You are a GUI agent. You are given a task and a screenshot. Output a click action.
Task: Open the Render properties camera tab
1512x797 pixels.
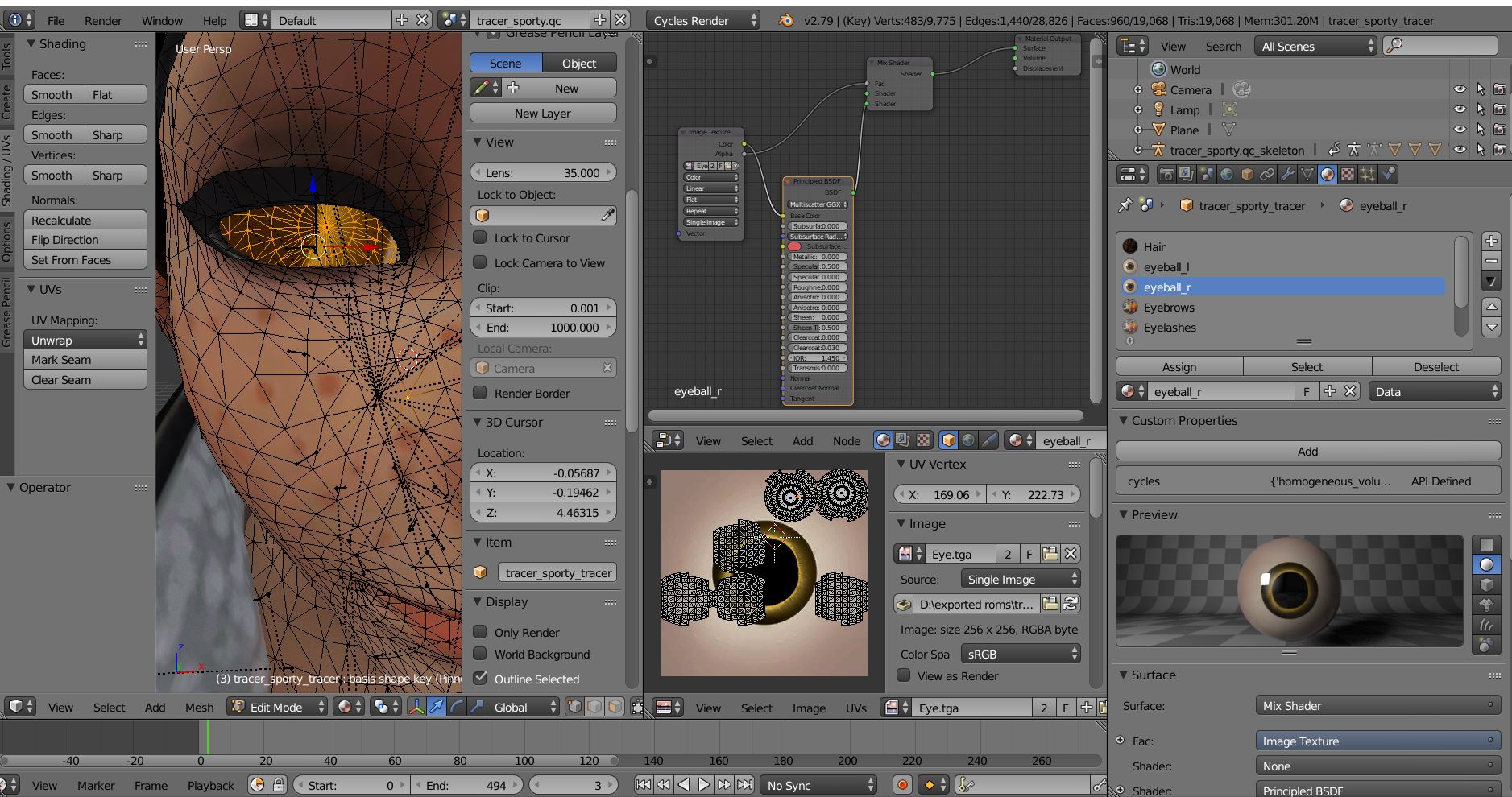click(1166, 174)
